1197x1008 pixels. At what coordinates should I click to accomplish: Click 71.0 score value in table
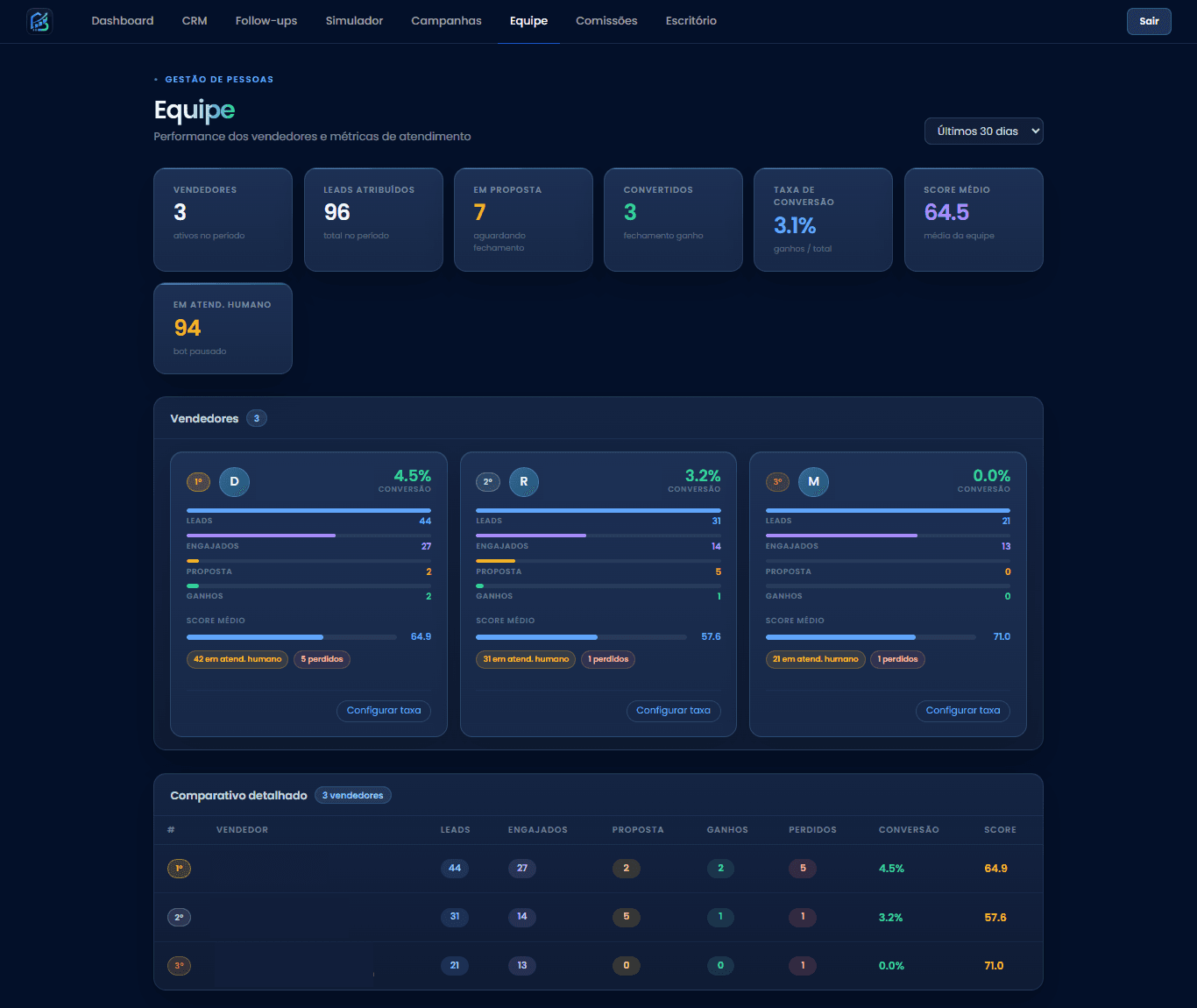[994, 966]
